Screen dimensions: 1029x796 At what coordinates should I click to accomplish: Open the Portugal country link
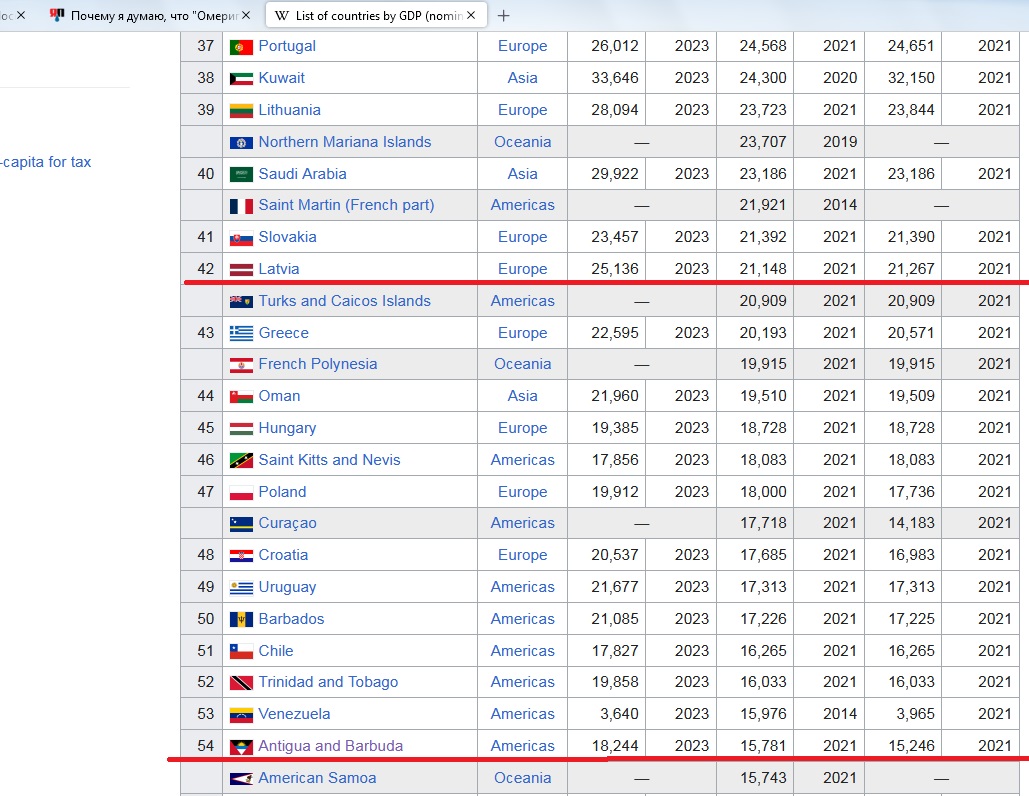point(287,46)
